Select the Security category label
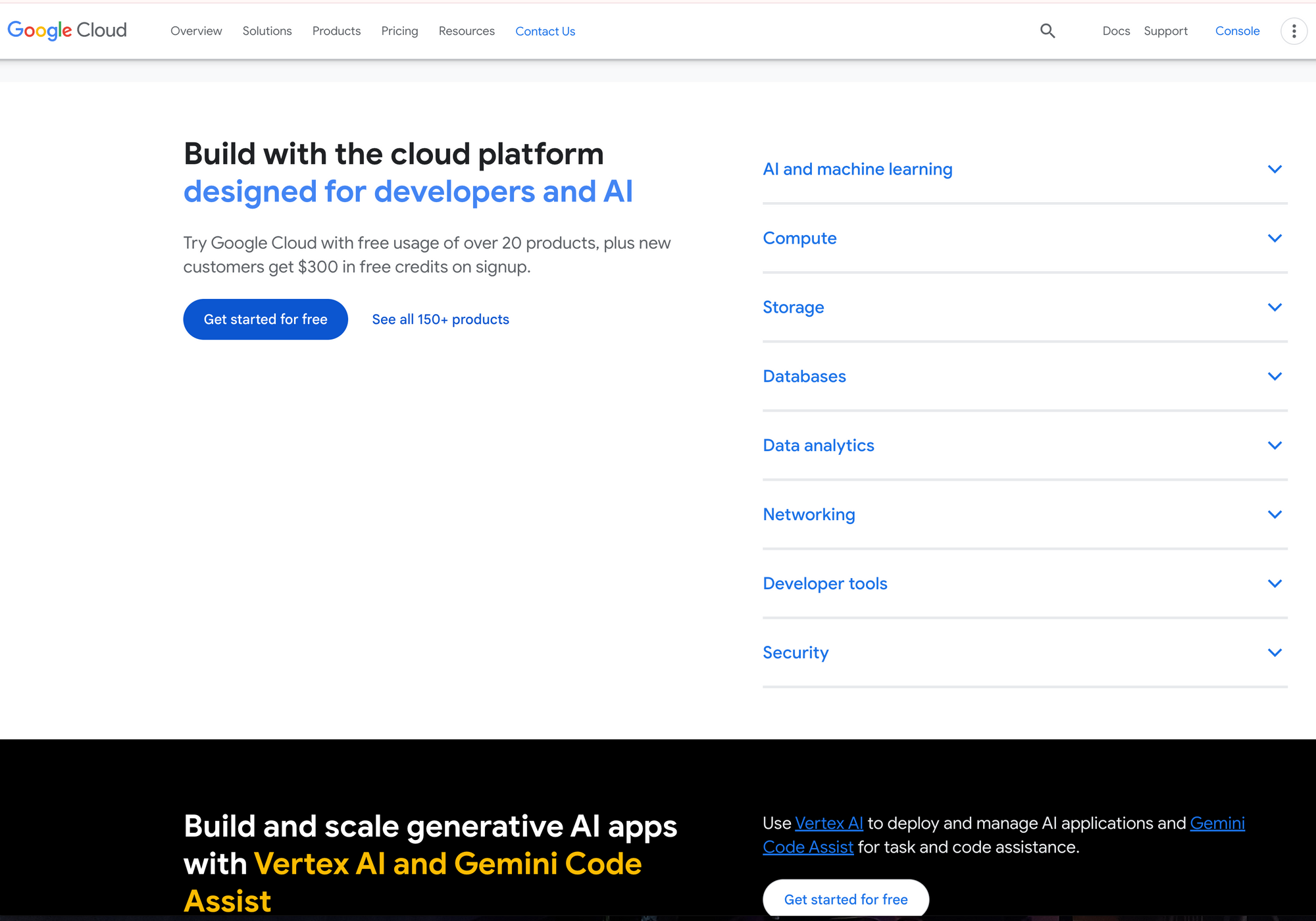Viewport: 1316px width, 921px height. (x=796, y=653)
